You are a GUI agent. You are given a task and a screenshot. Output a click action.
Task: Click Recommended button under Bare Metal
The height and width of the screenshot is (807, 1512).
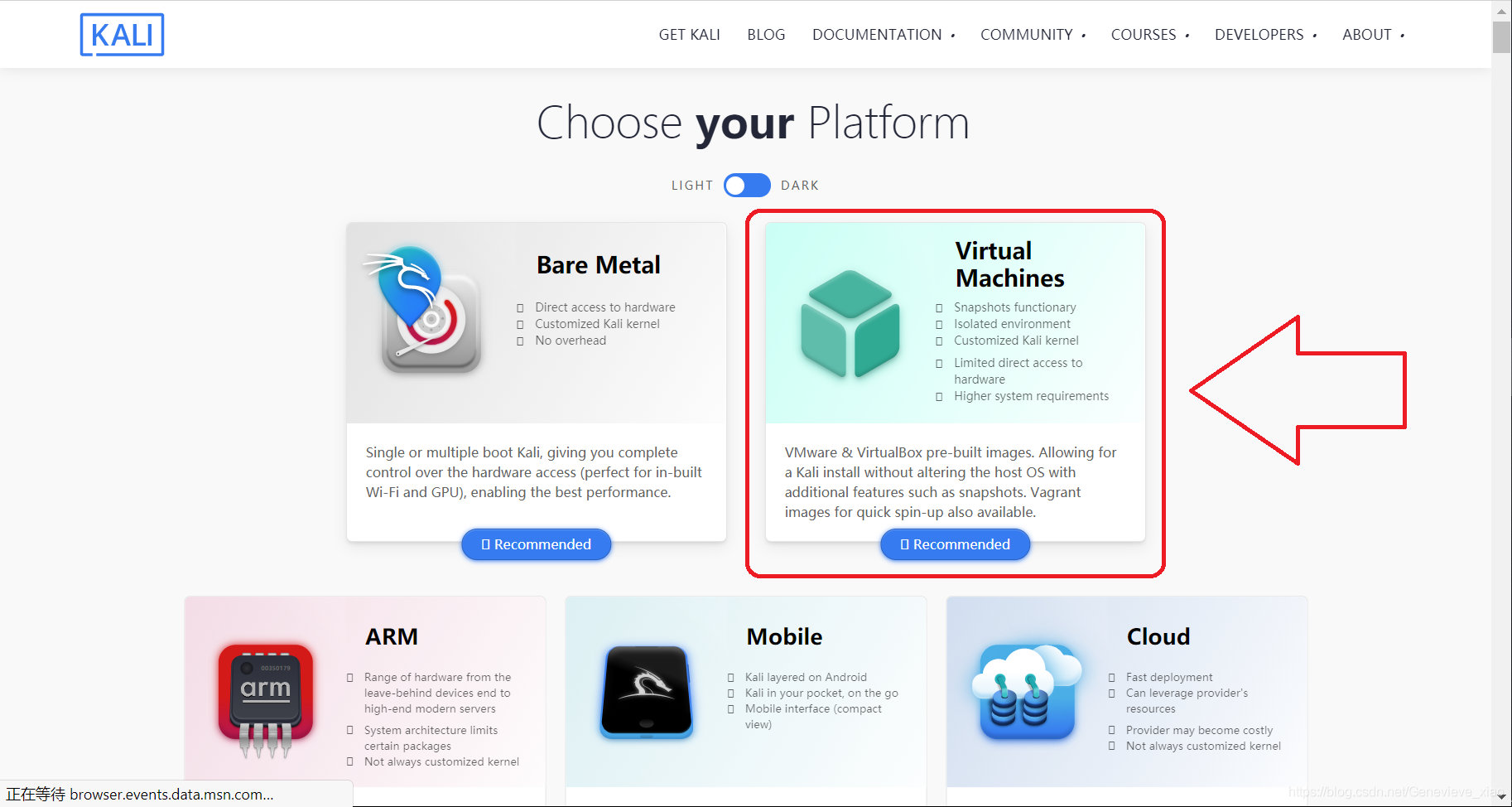(x=537, y=544)
